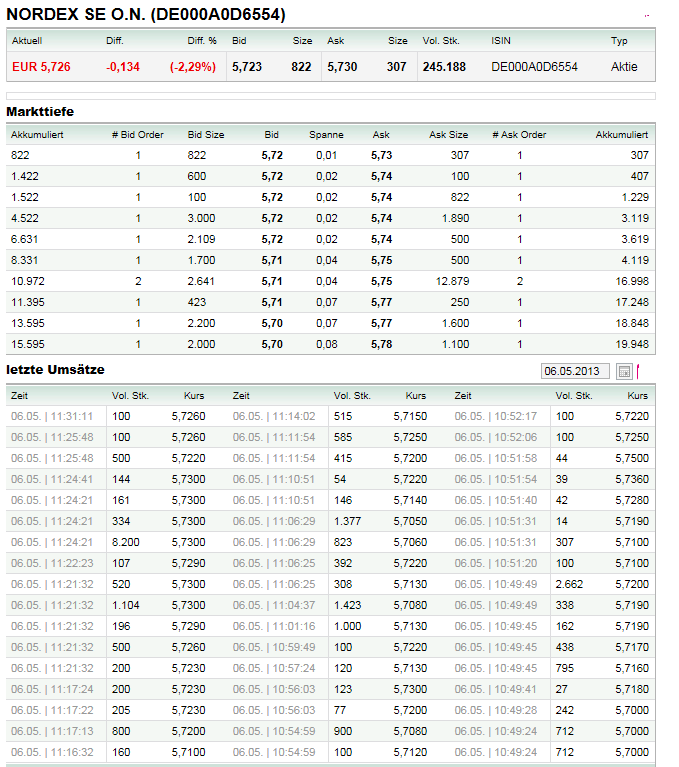Click the Aktuell column header
This screenshot has width=679, height=767.
pyautogui.click(x=27, y=41)
